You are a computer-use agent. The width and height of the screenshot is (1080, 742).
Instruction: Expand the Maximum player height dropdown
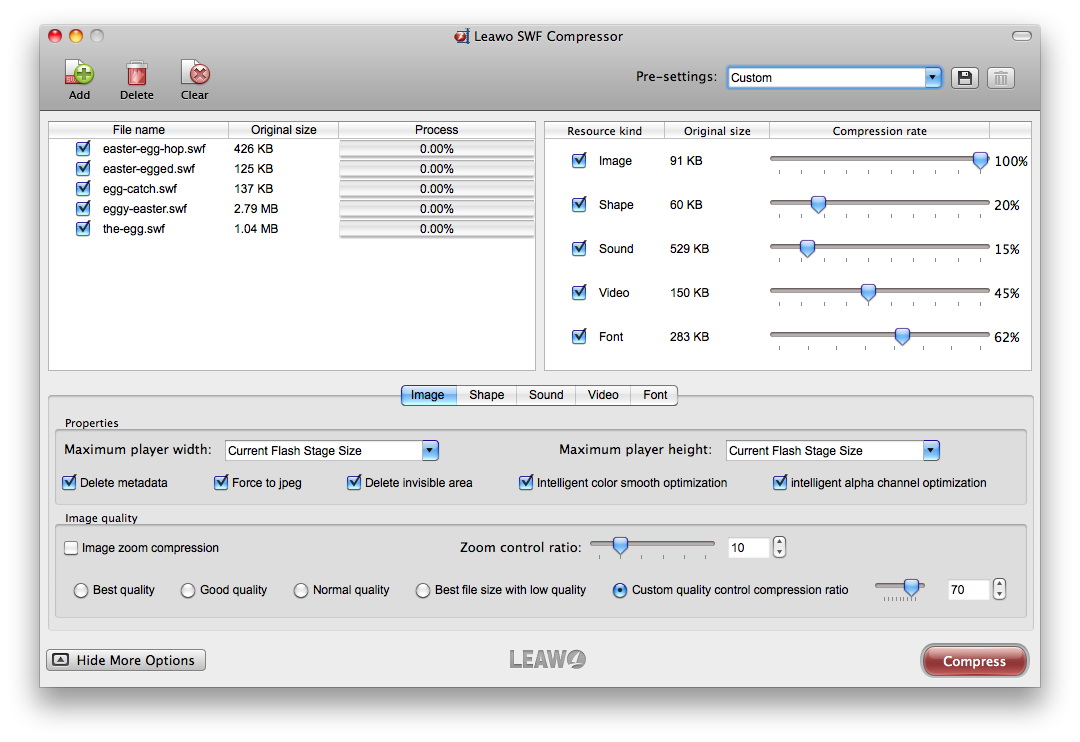(x=931, y=451)
